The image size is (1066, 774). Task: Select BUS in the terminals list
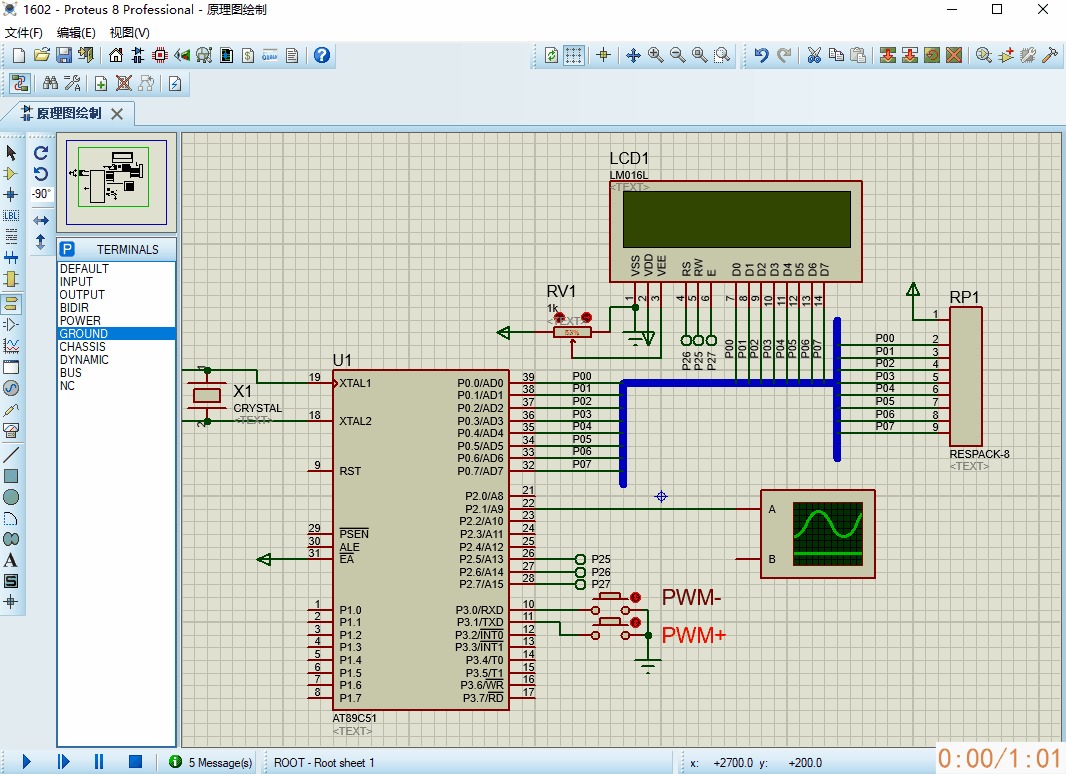pyautogui.click(x=116, y=373)
